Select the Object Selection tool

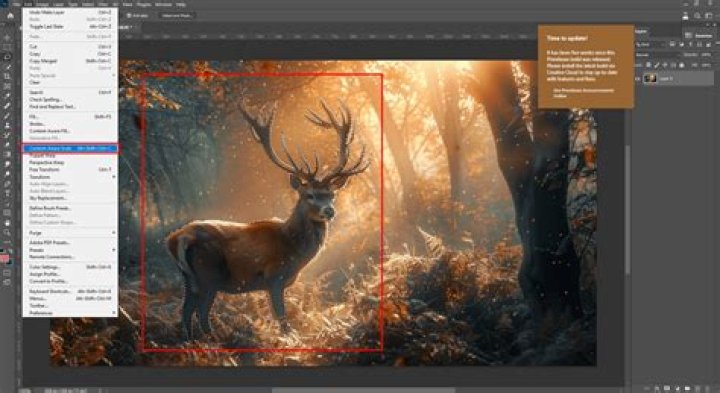pos(7,67)
